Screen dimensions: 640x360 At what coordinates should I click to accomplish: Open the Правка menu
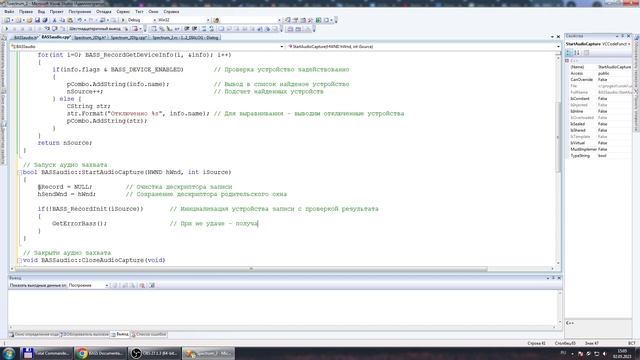[26, 11]
